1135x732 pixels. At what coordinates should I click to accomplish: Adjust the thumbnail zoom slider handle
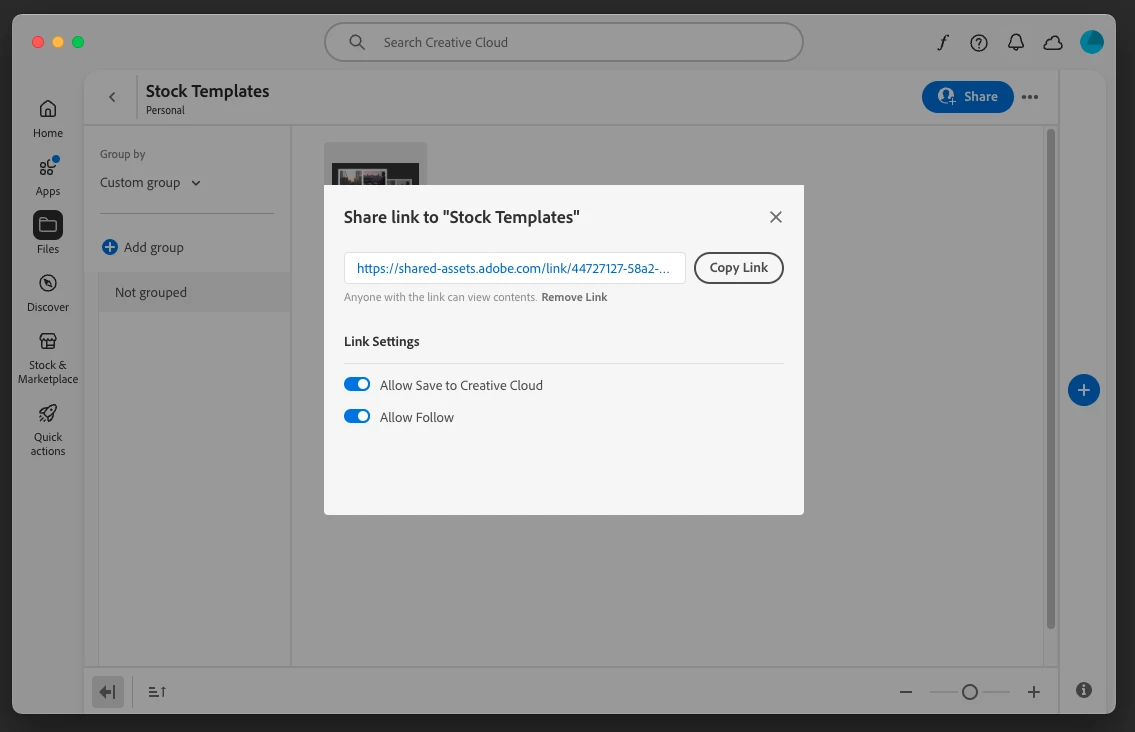pos(970,692)
